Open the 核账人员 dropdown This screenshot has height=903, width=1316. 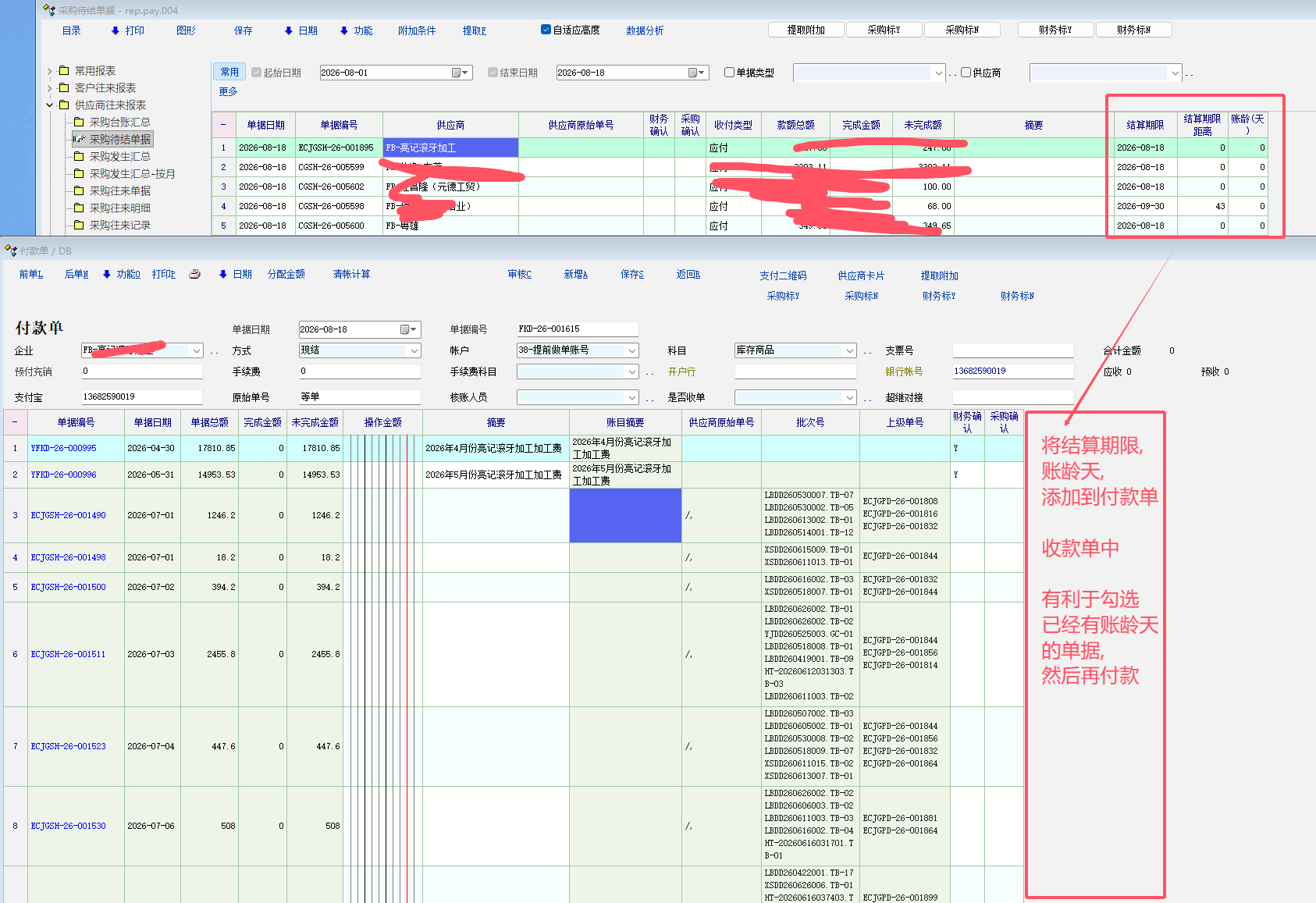coord(631,397)
